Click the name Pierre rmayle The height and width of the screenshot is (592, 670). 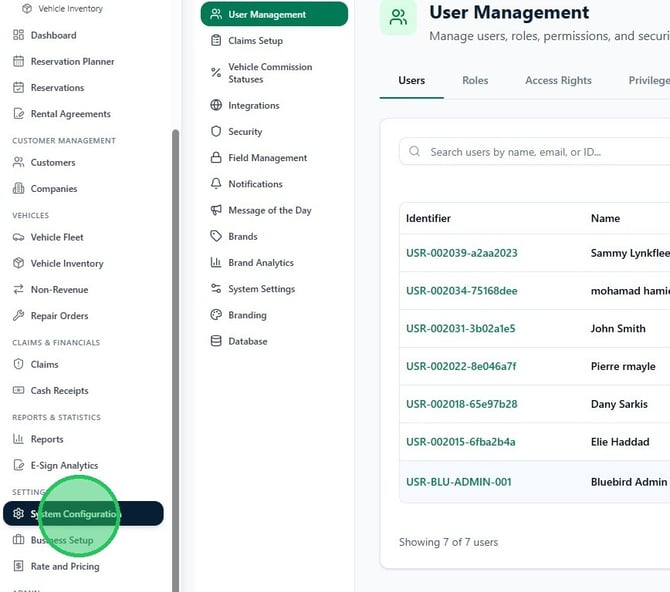(623, 366)
